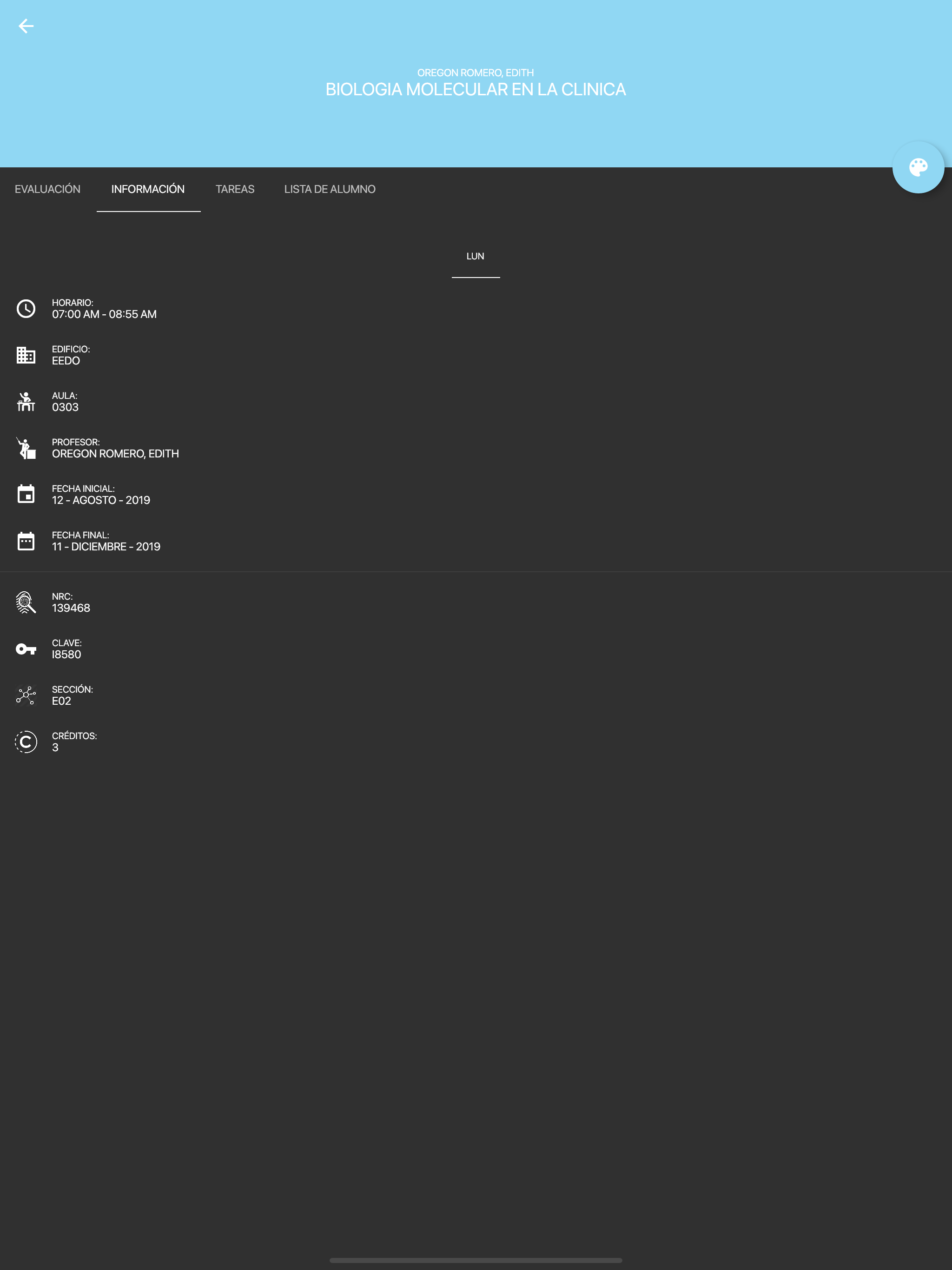Click classroom value 0303
952x1270 pixels.
pos(65,408)
